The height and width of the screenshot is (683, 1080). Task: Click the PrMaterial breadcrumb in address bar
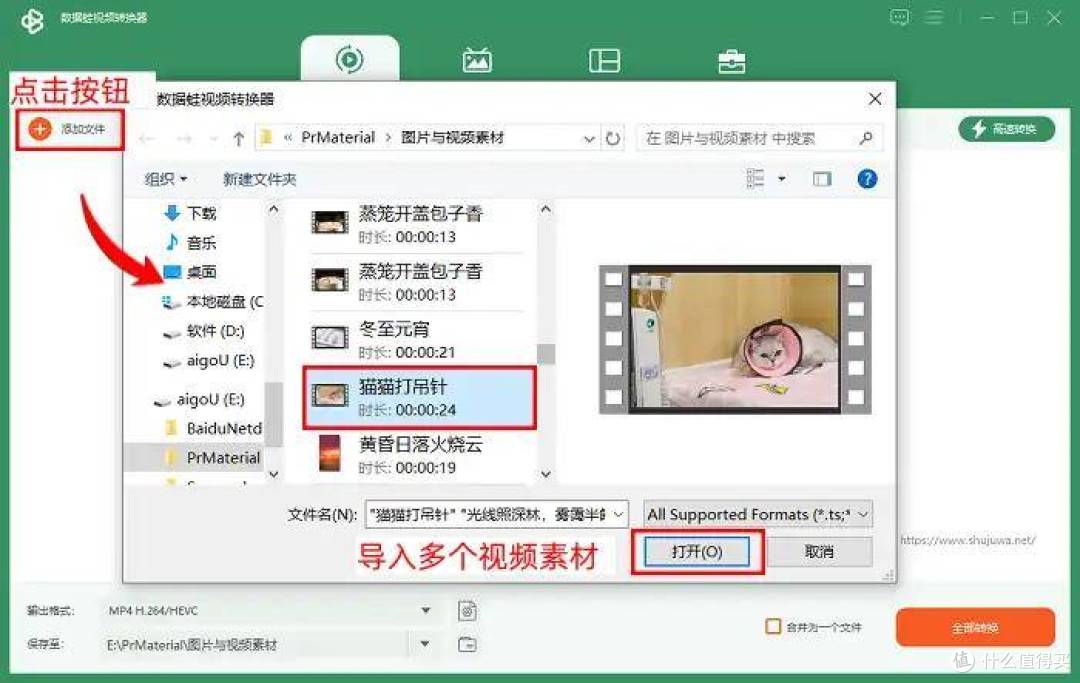(x=338, y=138)
